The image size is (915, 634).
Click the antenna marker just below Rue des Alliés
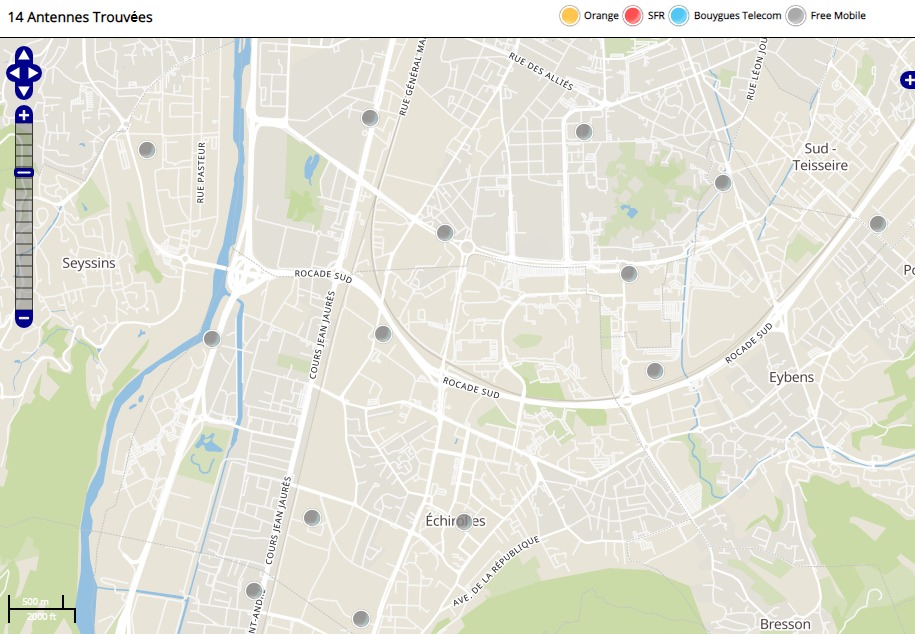coord(584,131)
